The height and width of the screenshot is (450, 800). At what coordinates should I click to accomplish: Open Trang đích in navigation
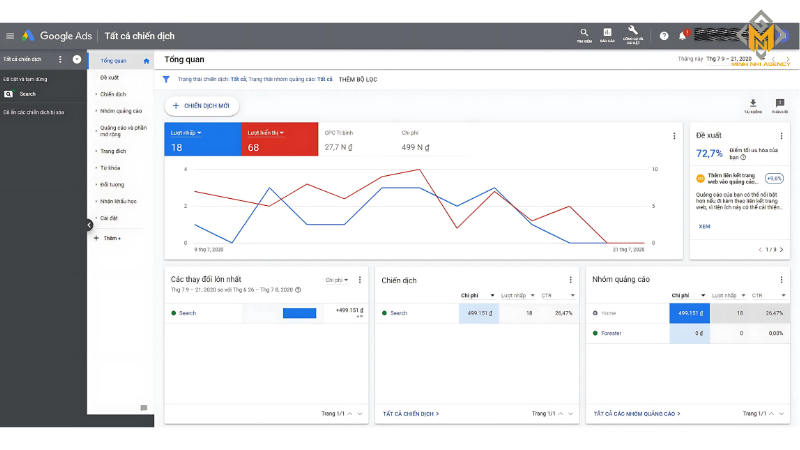pos(113,152)
